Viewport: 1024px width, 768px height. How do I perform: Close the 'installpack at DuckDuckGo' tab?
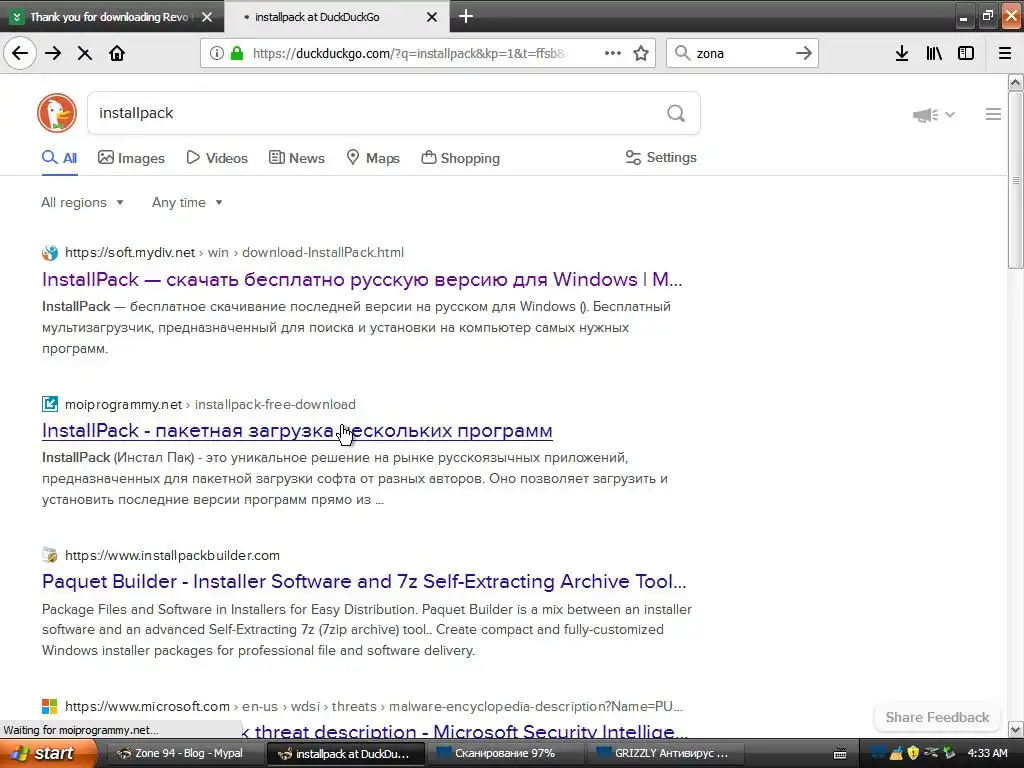pyautogui.click(x=432, y=17)
